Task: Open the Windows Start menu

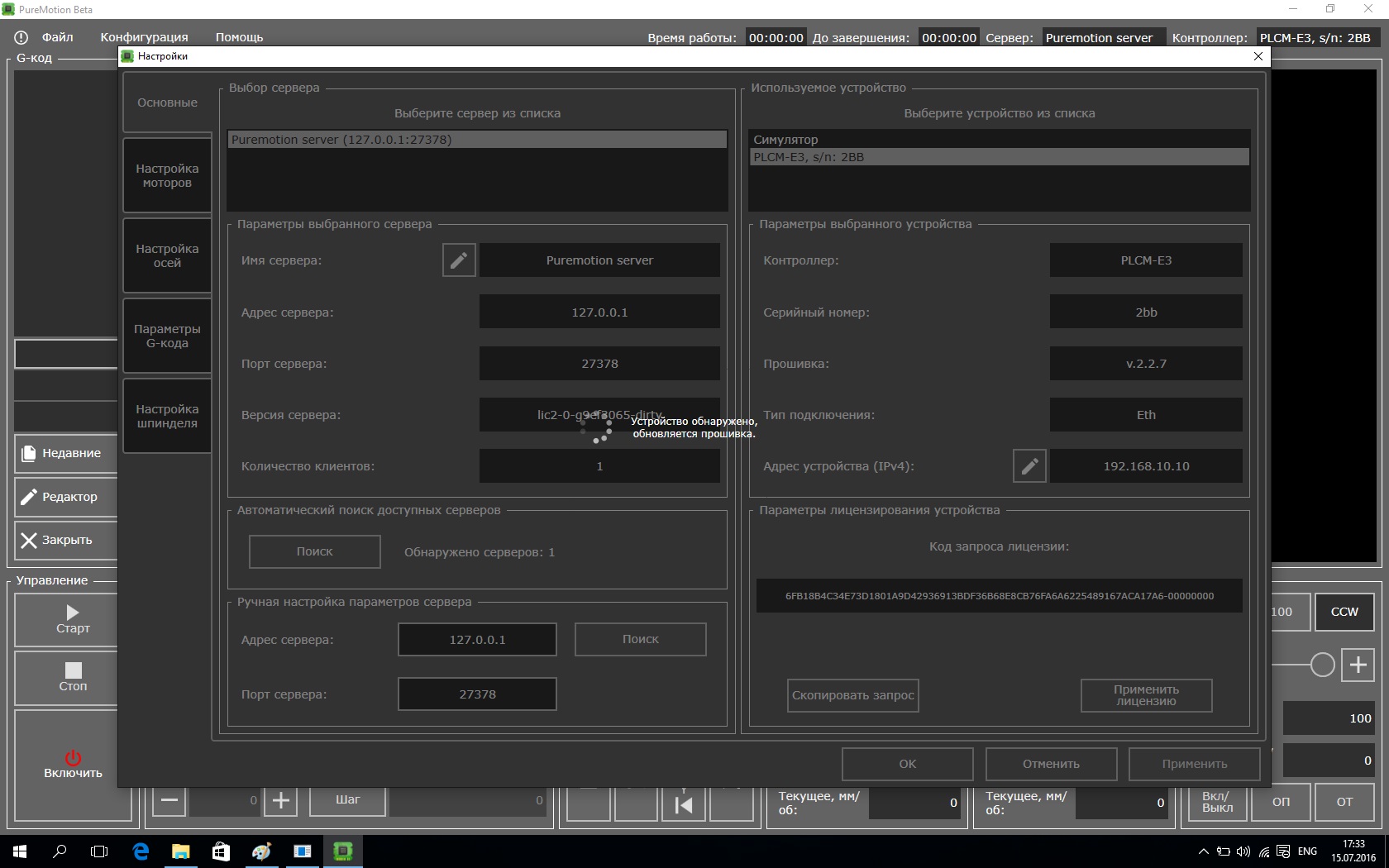Action: pos(20,851)
